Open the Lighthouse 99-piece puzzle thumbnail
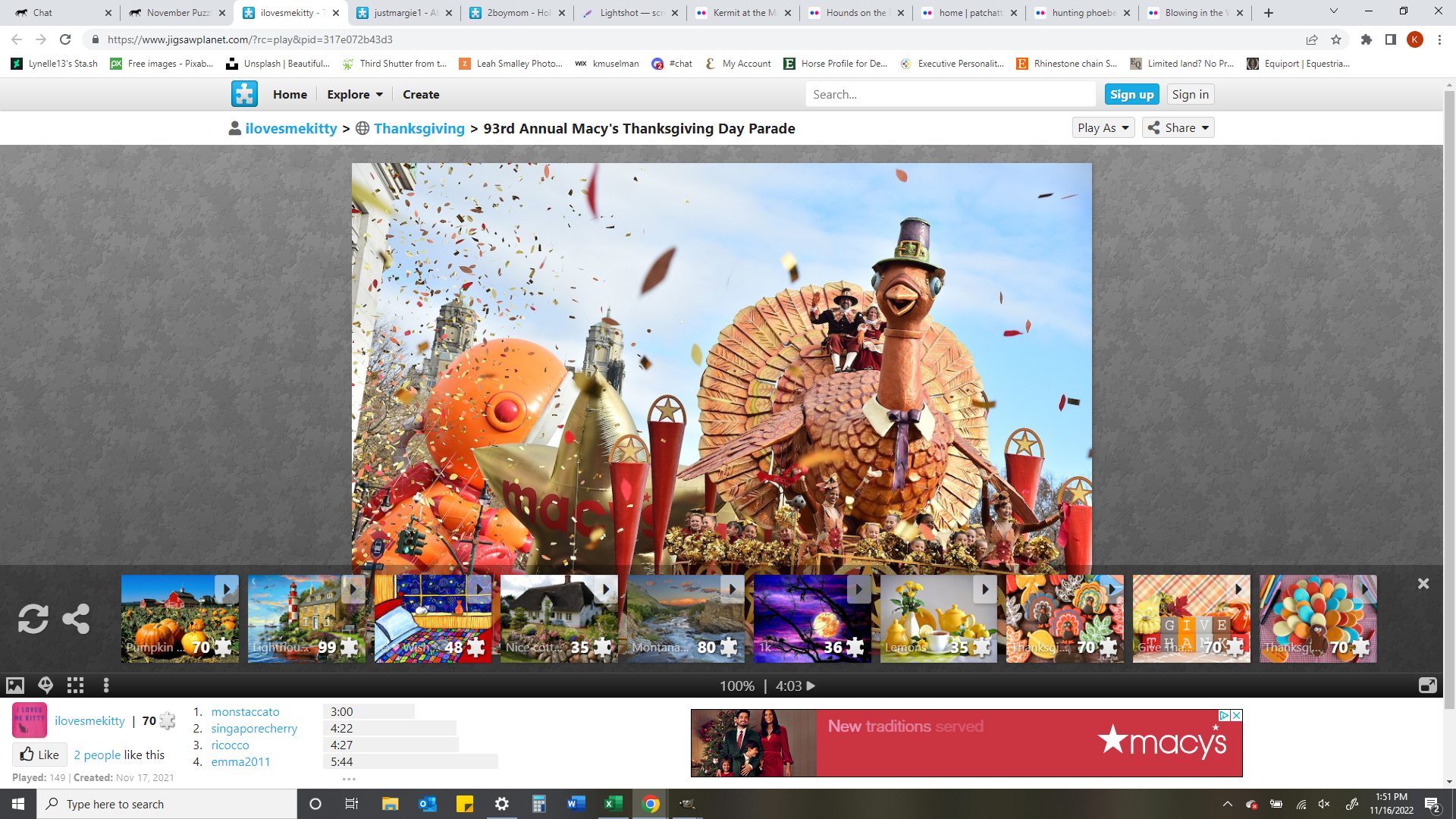This screenshot has height=819, width=1456. click(306, 619)
